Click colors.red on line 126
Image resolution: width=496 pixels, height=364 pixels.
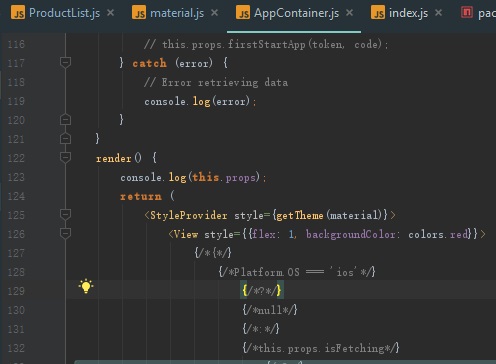pyautogui.click(x=438, y=234)
